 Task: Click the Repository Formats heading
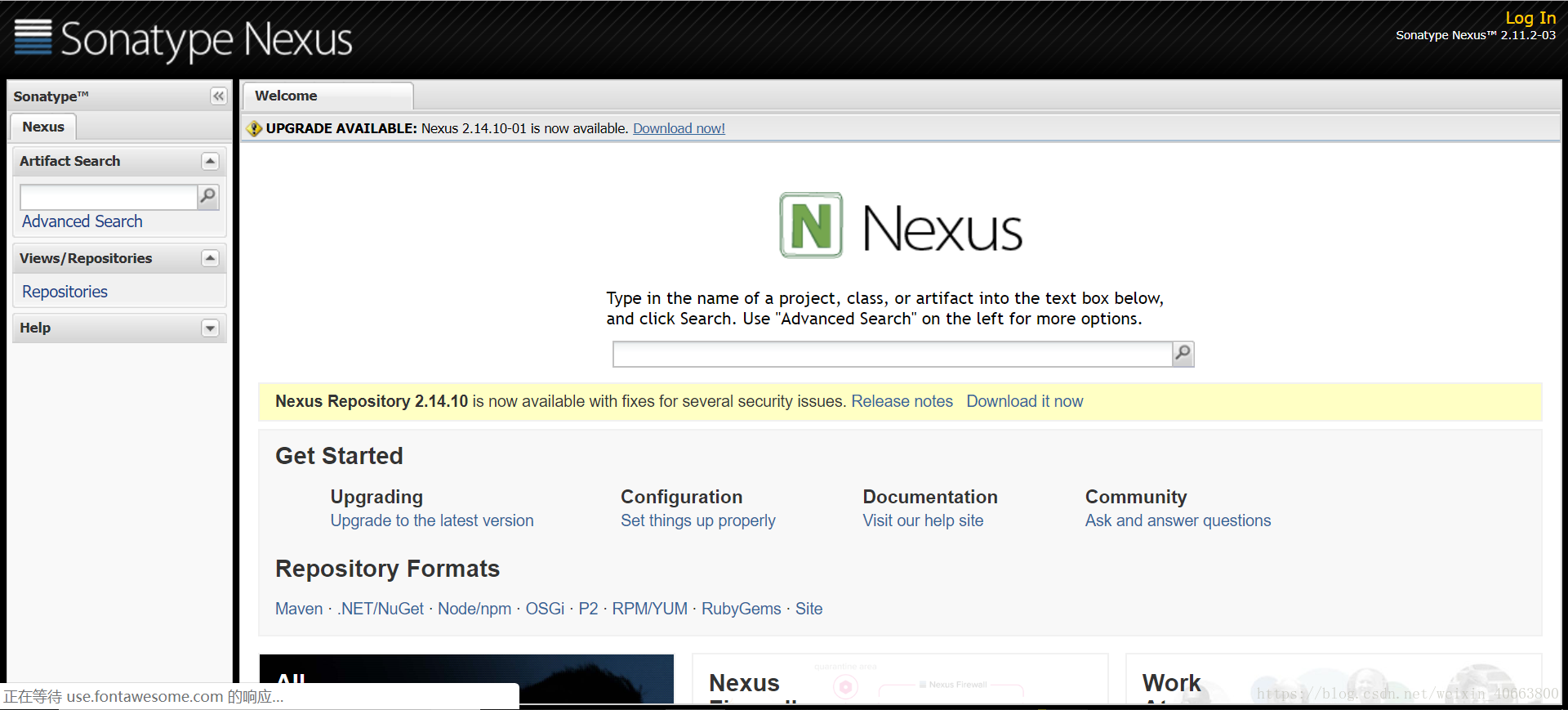coord(387,569)
